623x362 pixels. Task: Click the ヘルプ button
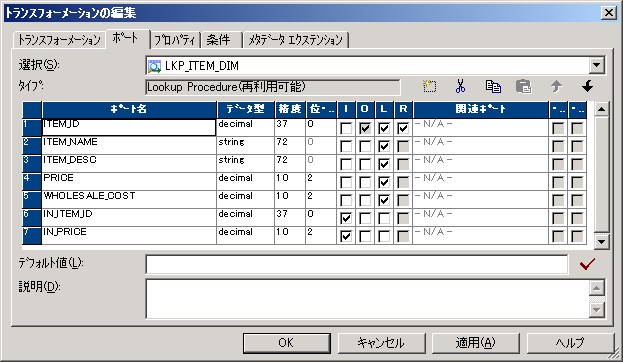point(570,343)
